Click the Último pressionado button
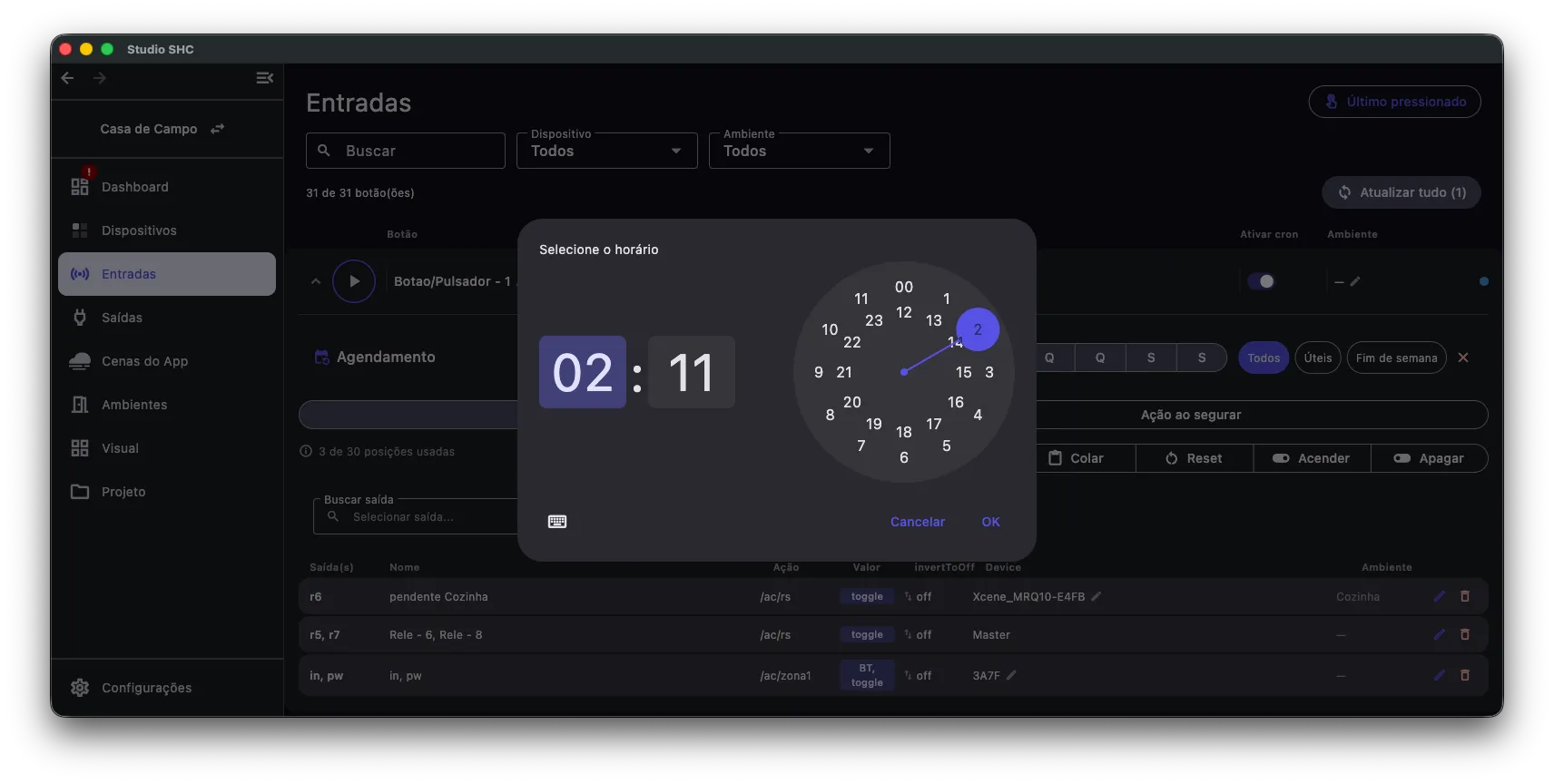 [1395, 102]
